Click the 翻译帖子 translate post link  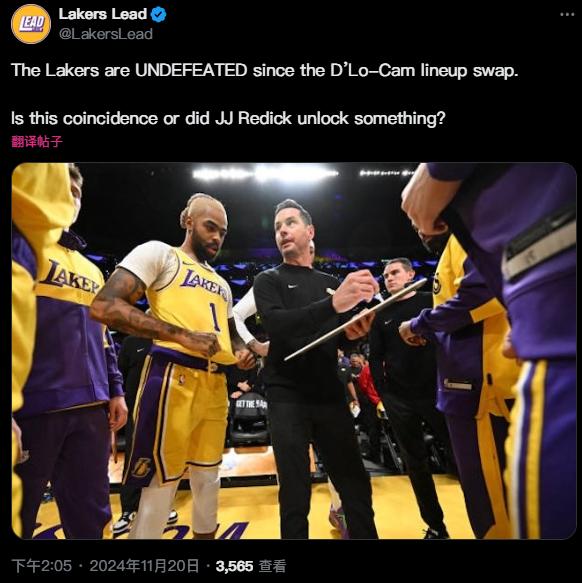click(x=37, y=142)
